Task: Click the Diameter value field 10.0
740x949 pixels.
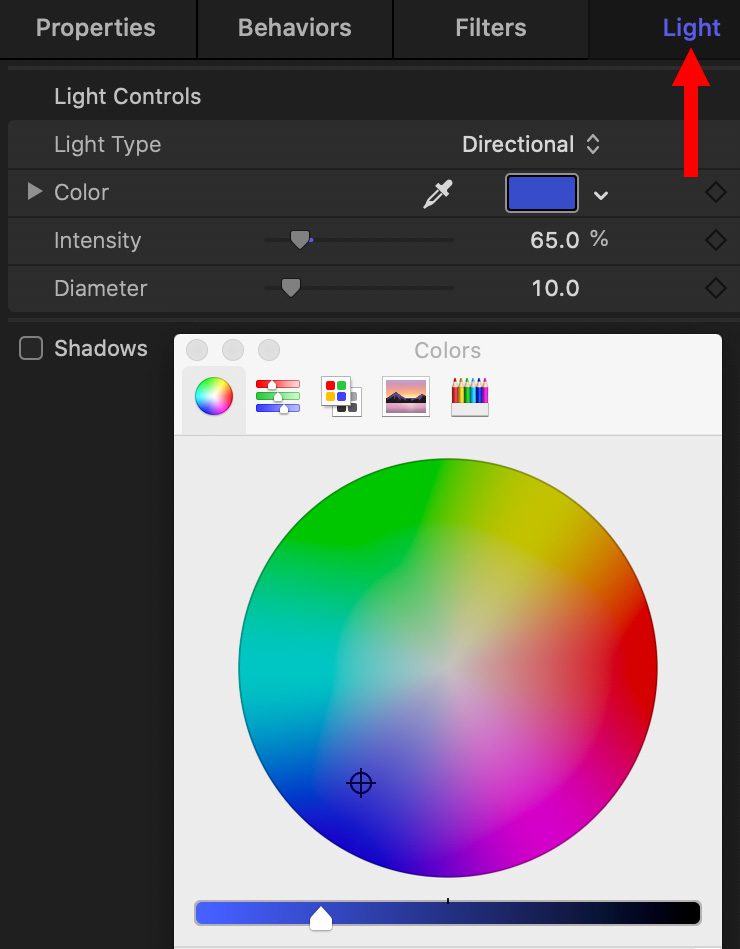Action: [x=555, y=289]
